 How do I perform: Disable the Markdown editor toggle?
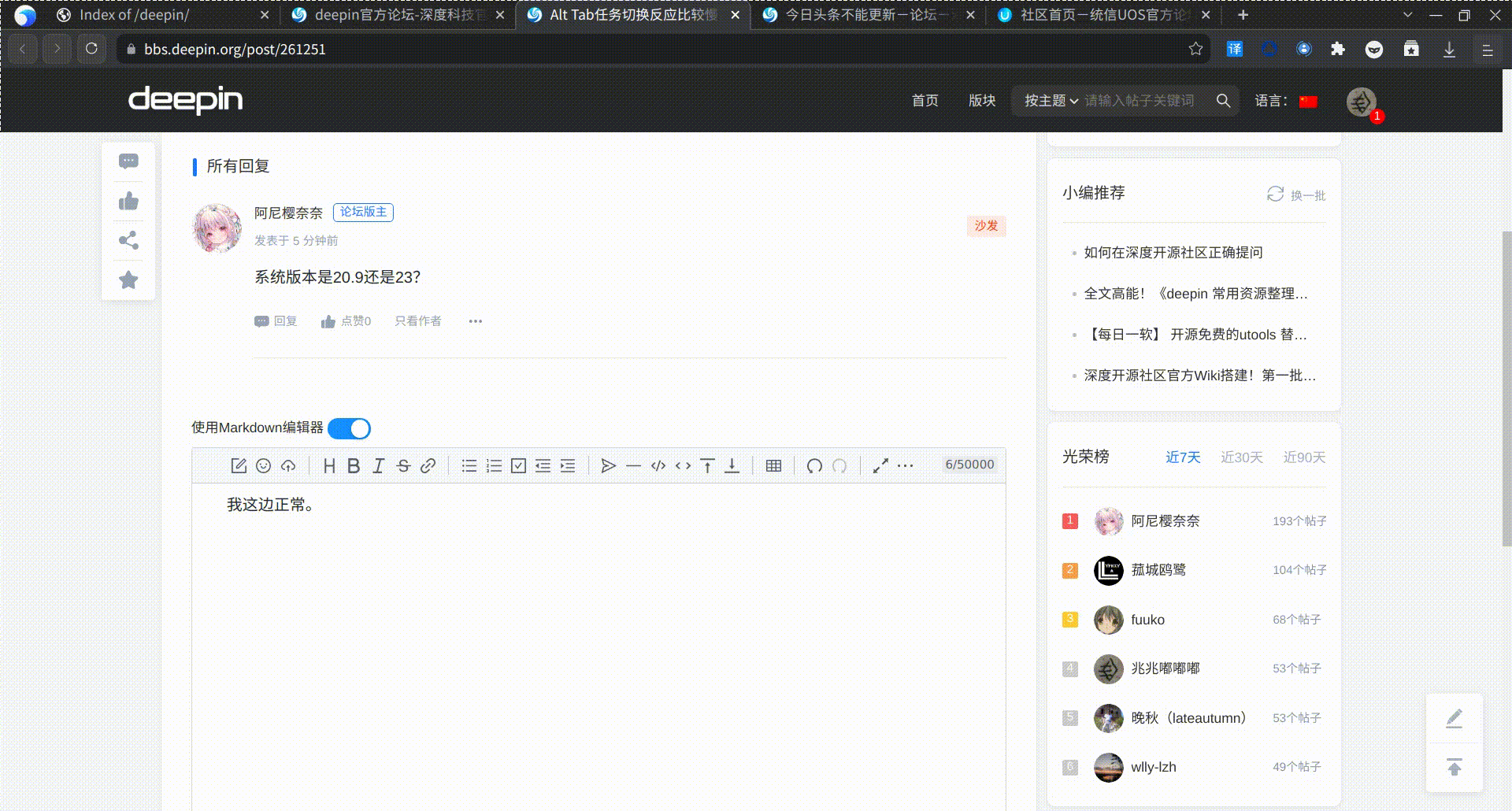349,428
